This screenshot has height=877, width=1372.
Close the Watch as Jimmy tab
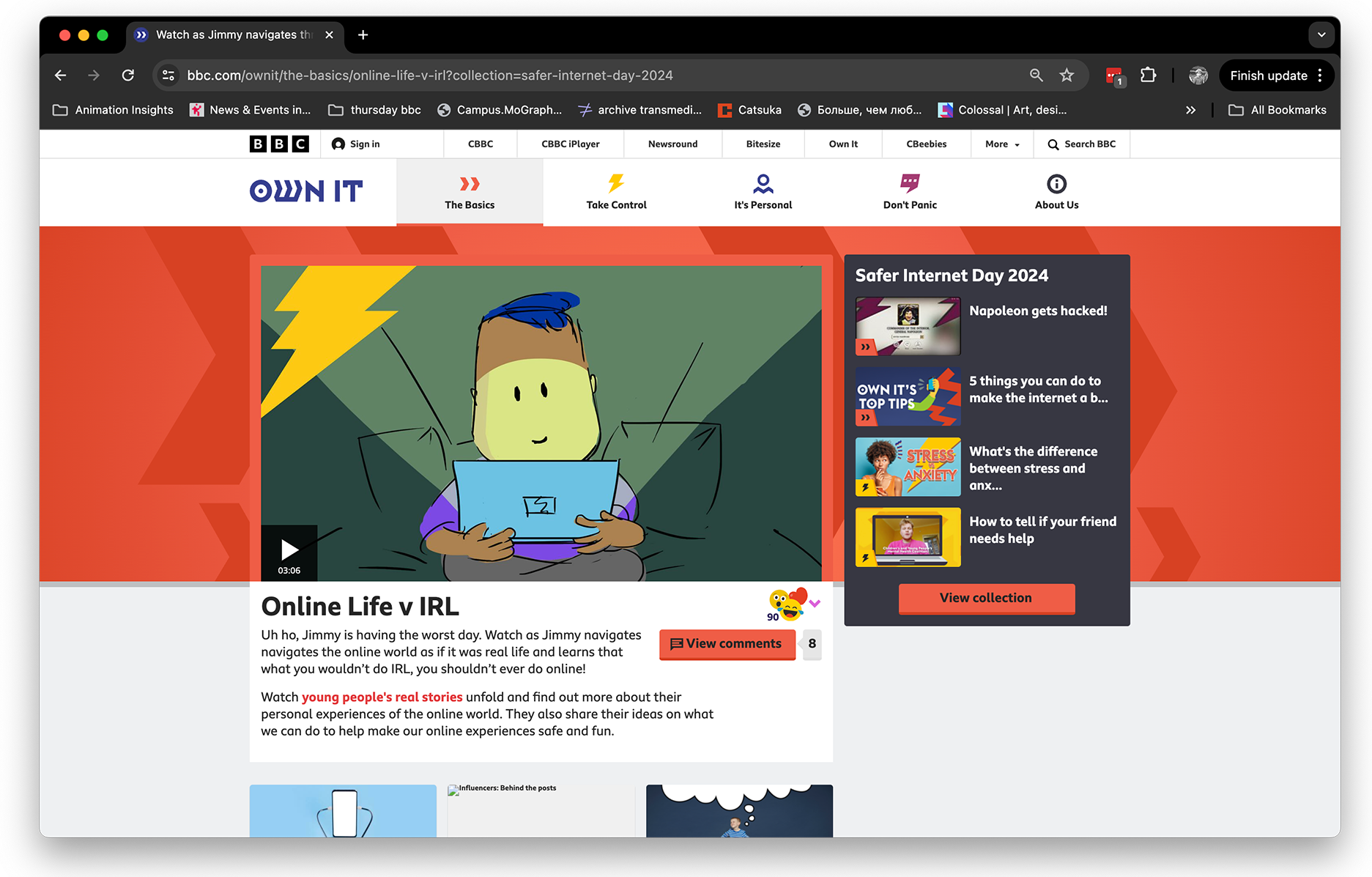tap(329, 34)
